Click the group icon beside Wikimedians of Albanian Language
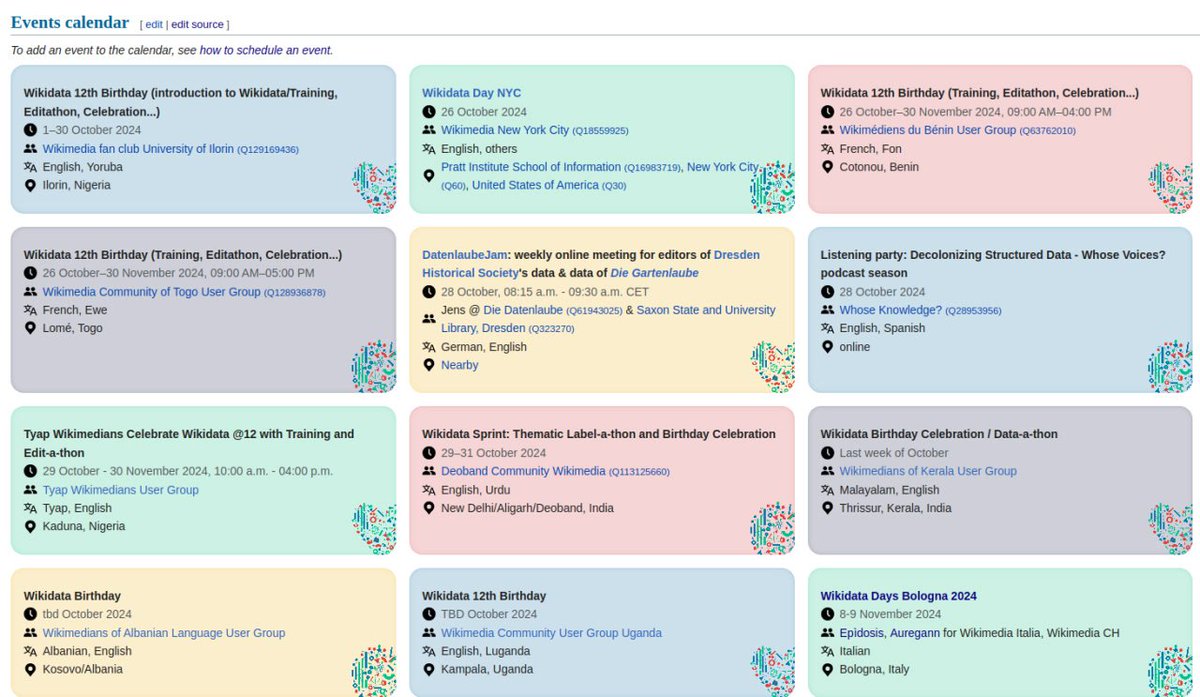Image resolution: width=1200 pixels, height=697 pixels. coord(30,633)
